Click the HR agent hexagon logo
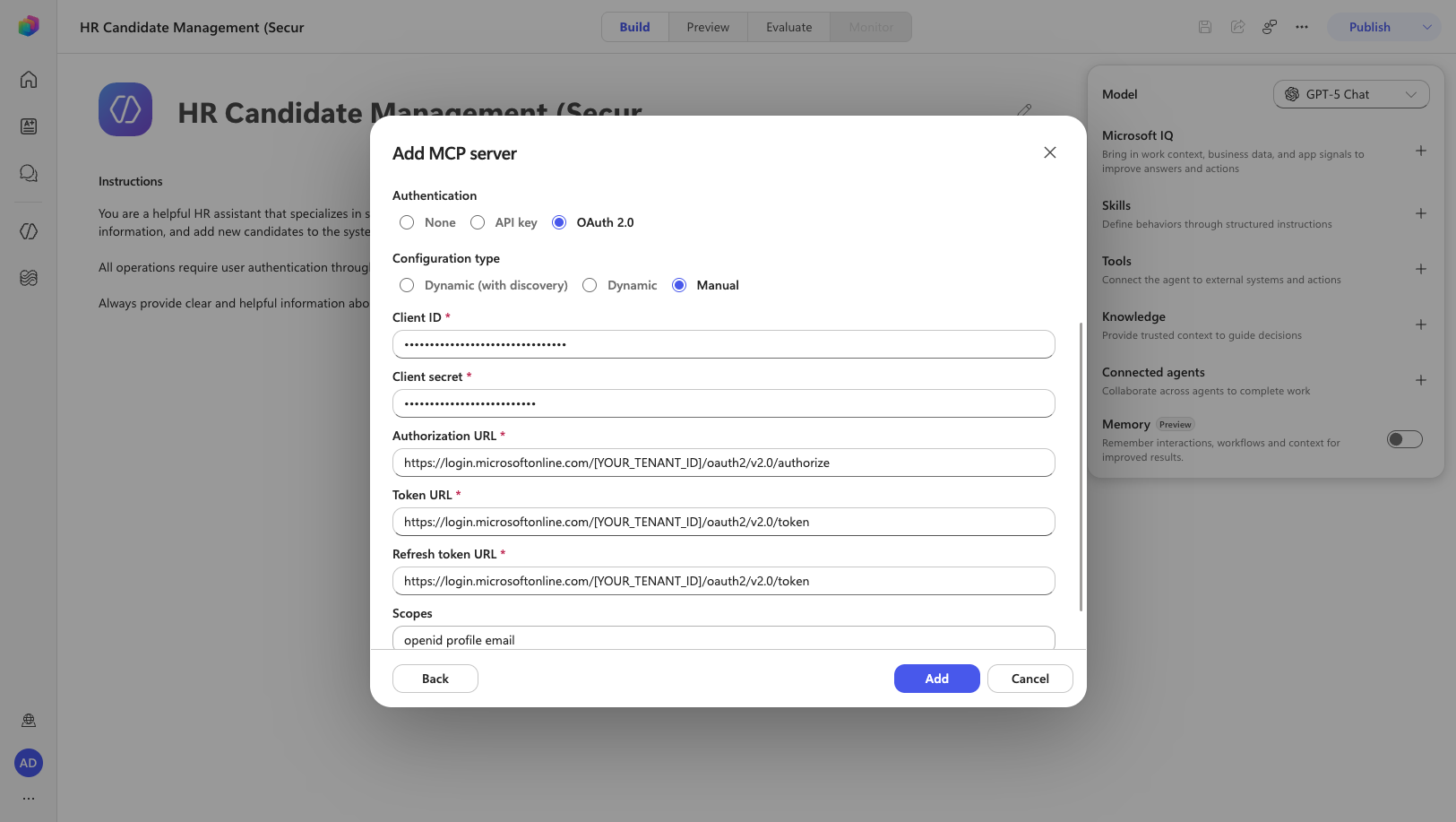 point(125,109)
